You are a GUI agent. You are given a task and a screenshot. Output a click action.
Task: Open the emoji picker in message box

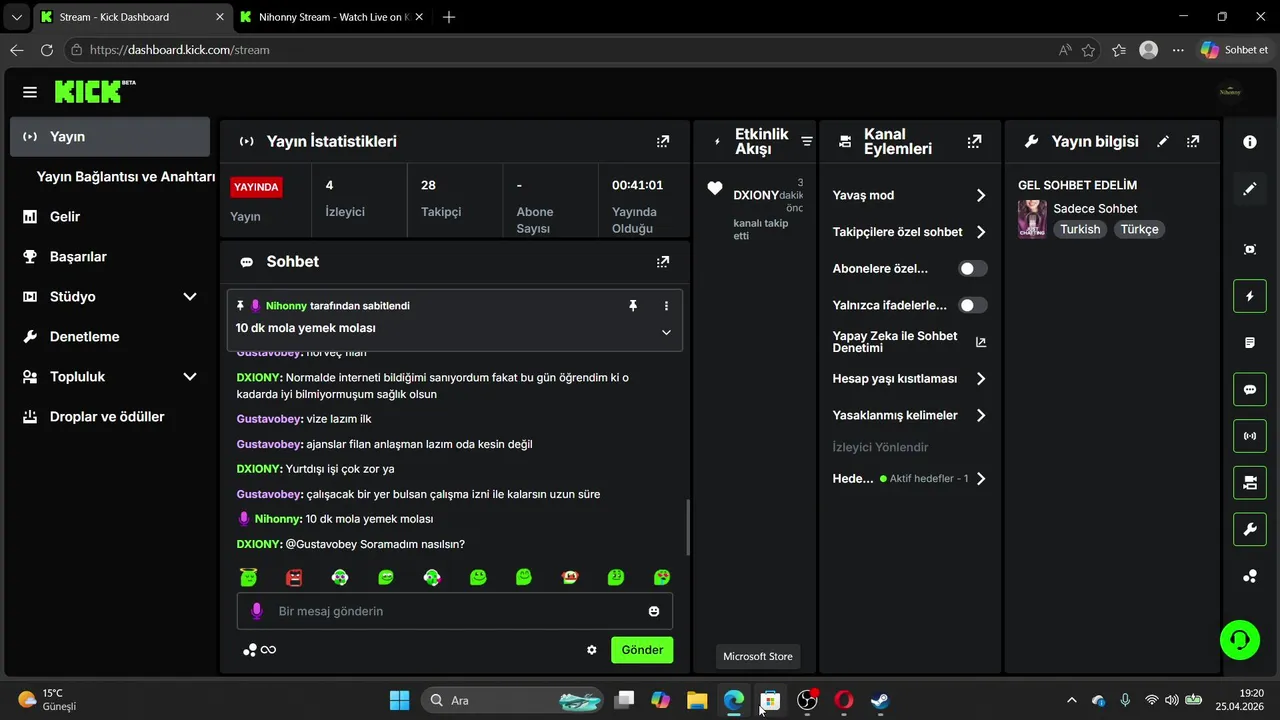(654, 611)
